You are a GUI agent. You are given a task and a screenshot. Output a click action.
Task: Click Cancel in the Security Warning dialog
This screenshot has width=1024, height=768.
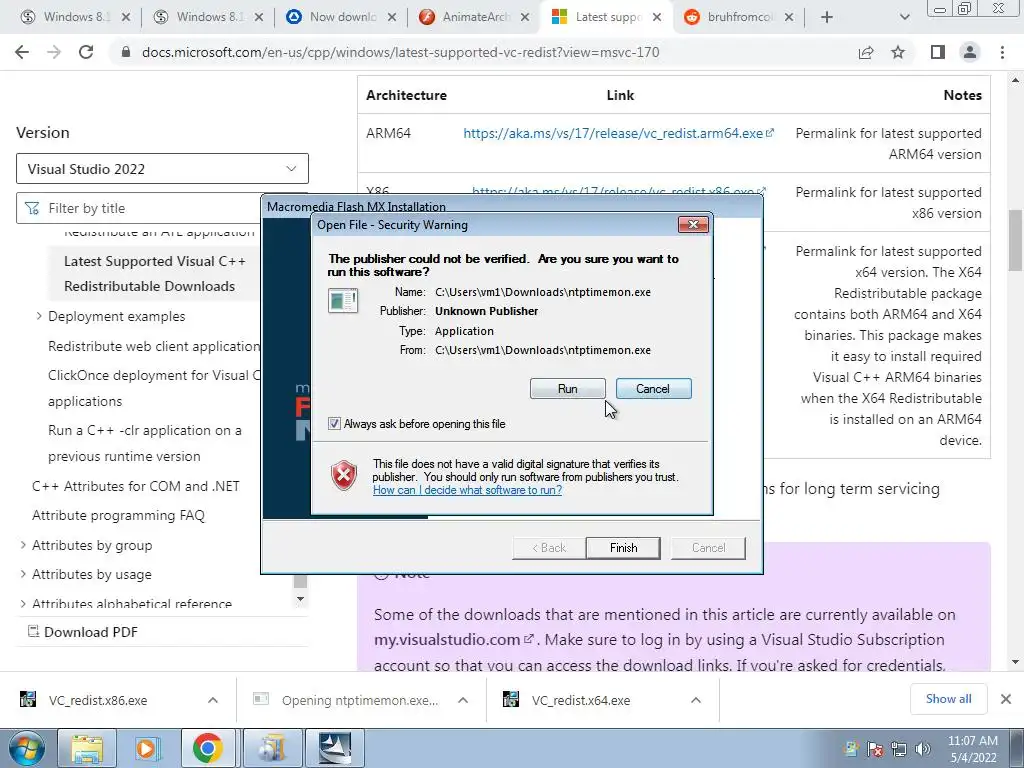click(x=653, y=389)
